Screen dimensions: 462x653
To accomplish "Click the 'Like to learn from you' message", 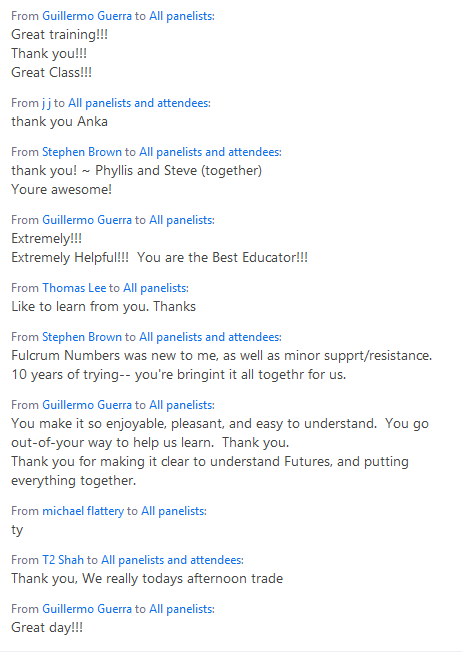I will 103,307.
